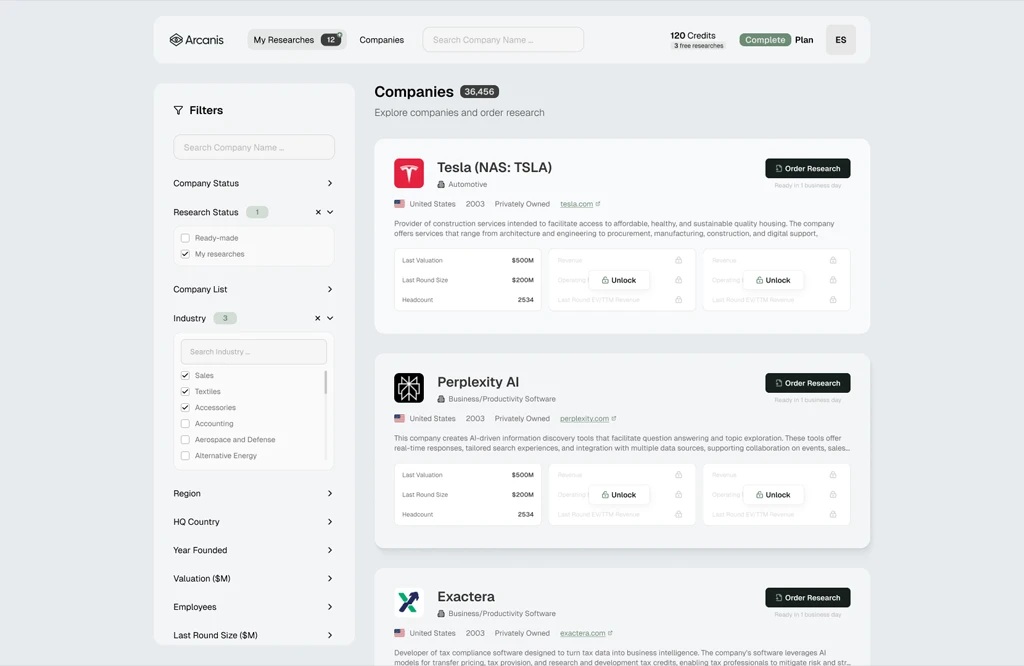Unlock Perplexity AI's right financial panel

click(x=773, y=495)
